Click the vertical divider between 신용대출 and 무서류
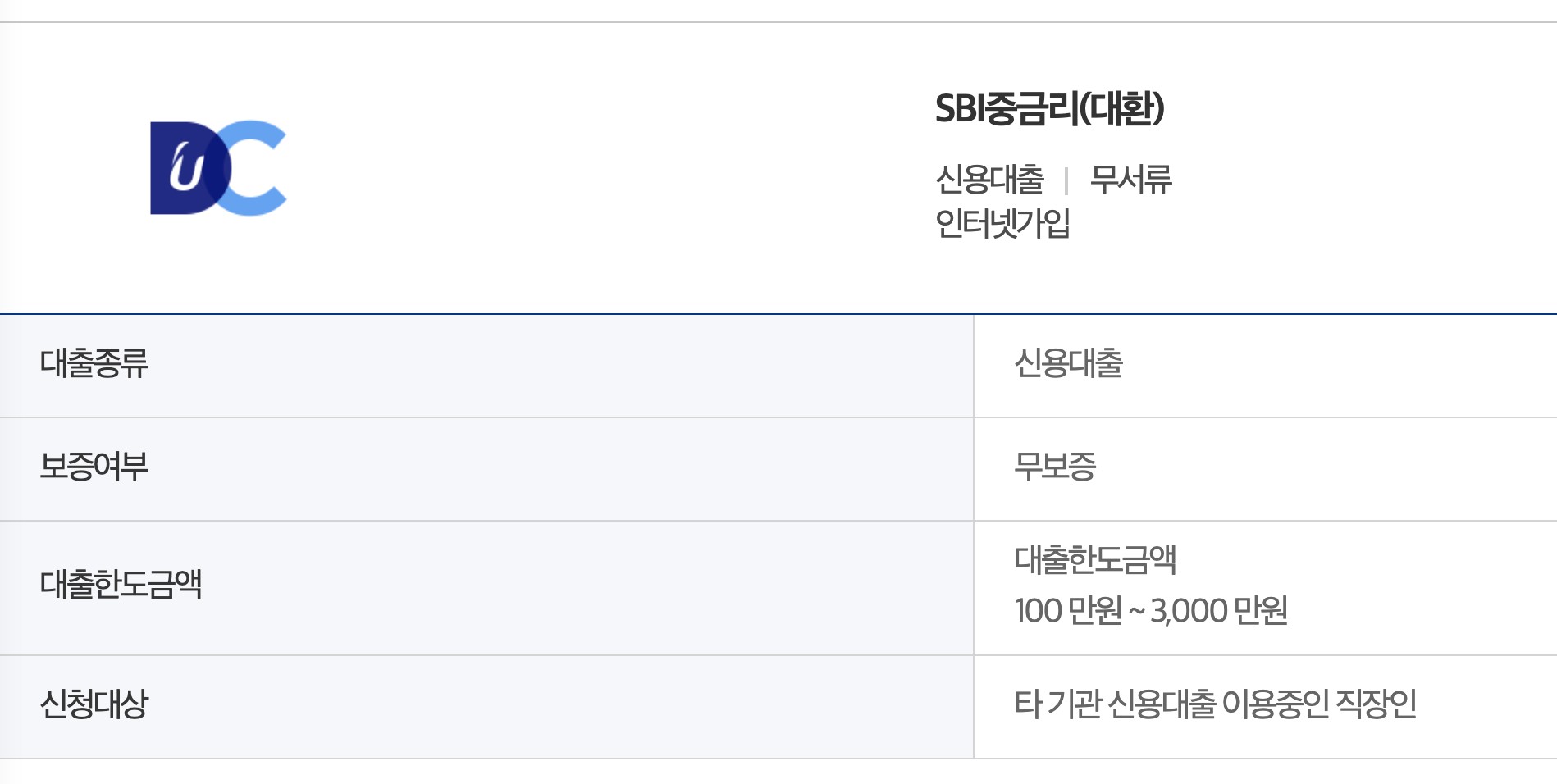1557x784 pixels. [1066, 180]
